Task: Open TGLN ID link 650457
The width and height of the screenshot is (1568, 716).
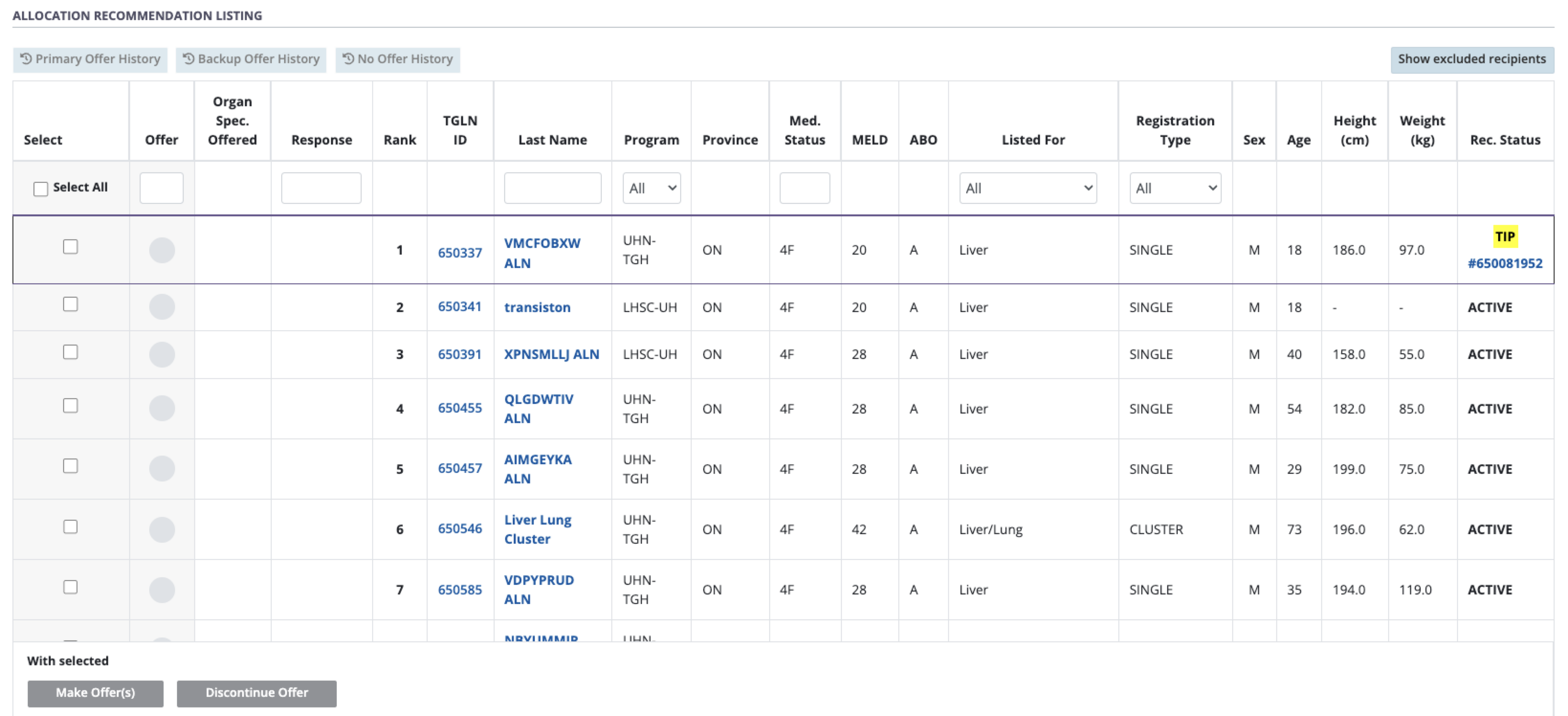Action: point(460,468)
